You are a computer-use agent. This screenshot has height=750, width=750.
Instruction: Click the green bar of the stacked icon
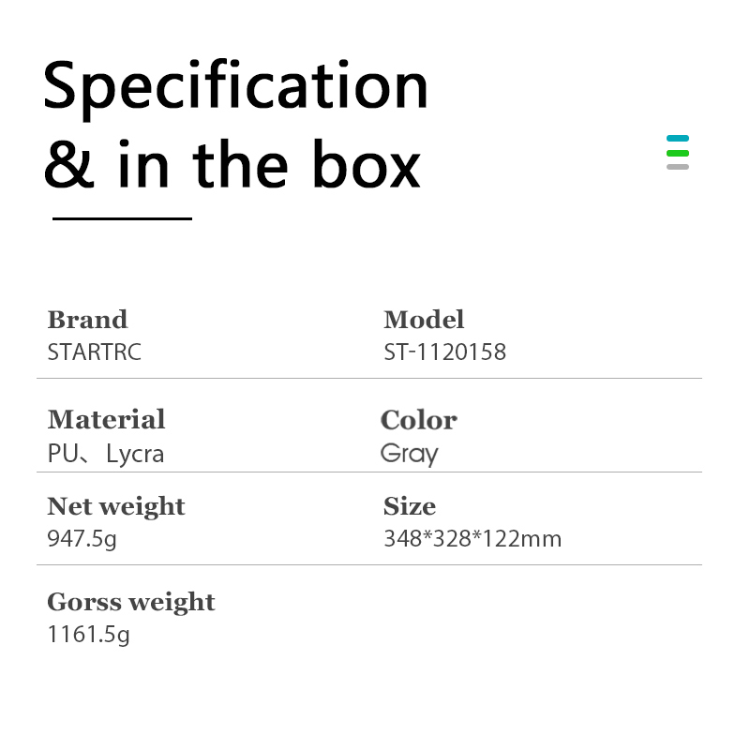point(678,153)
